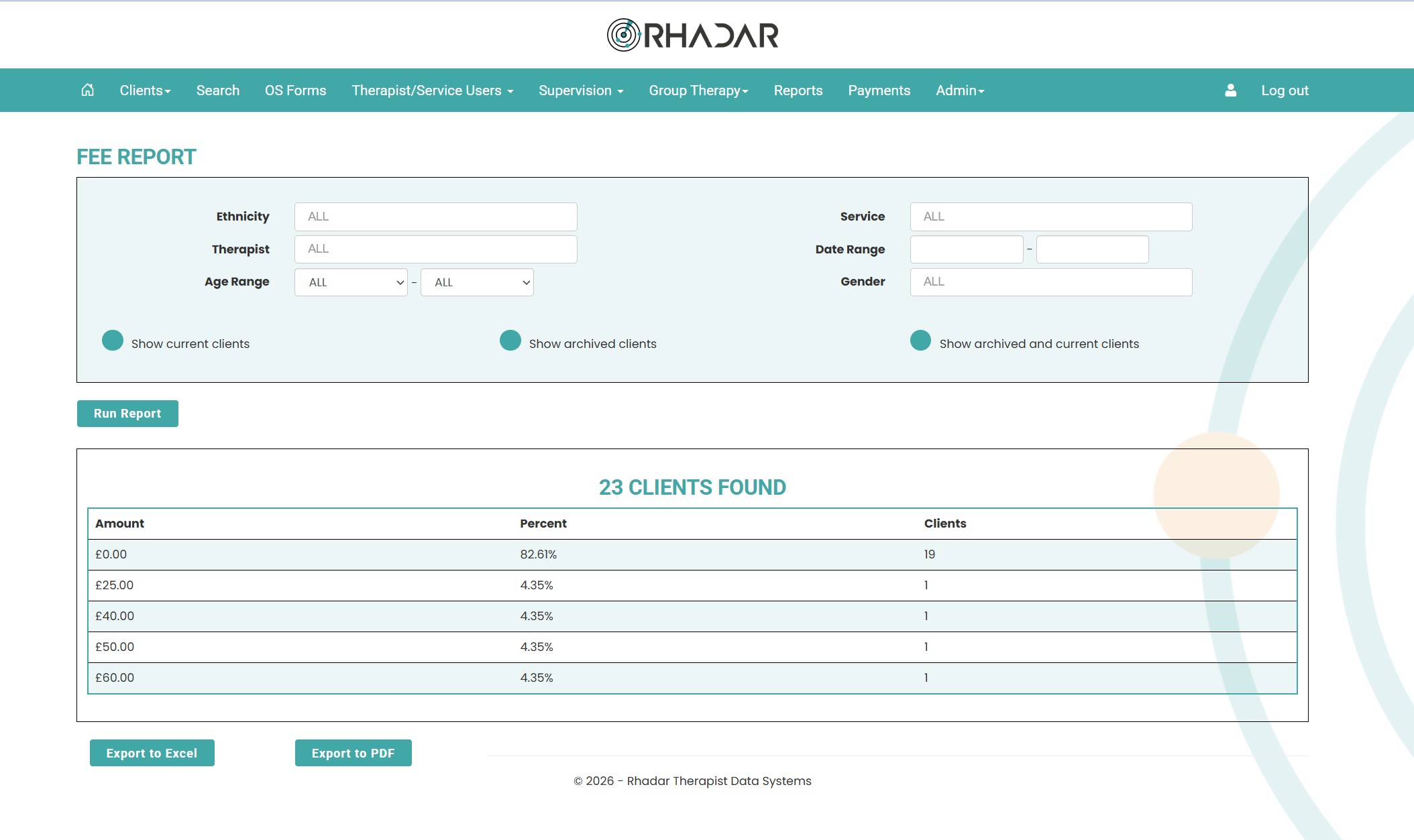1414x840 pixels.
Task: Open the home icon in navbar
Action: coord(88,90)
